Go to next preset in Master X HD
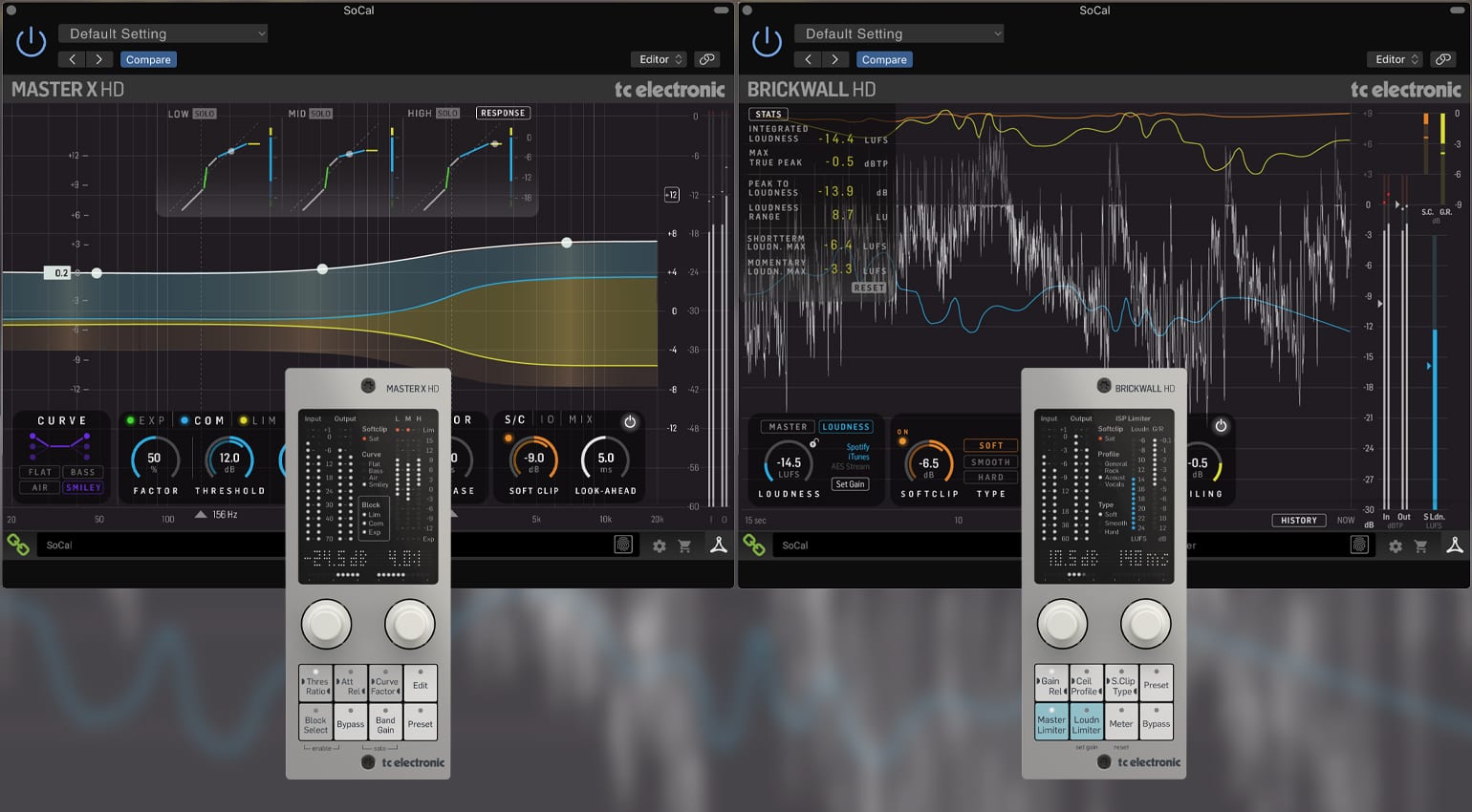This screenshot has width=1472, height=812. pos(99,59)
